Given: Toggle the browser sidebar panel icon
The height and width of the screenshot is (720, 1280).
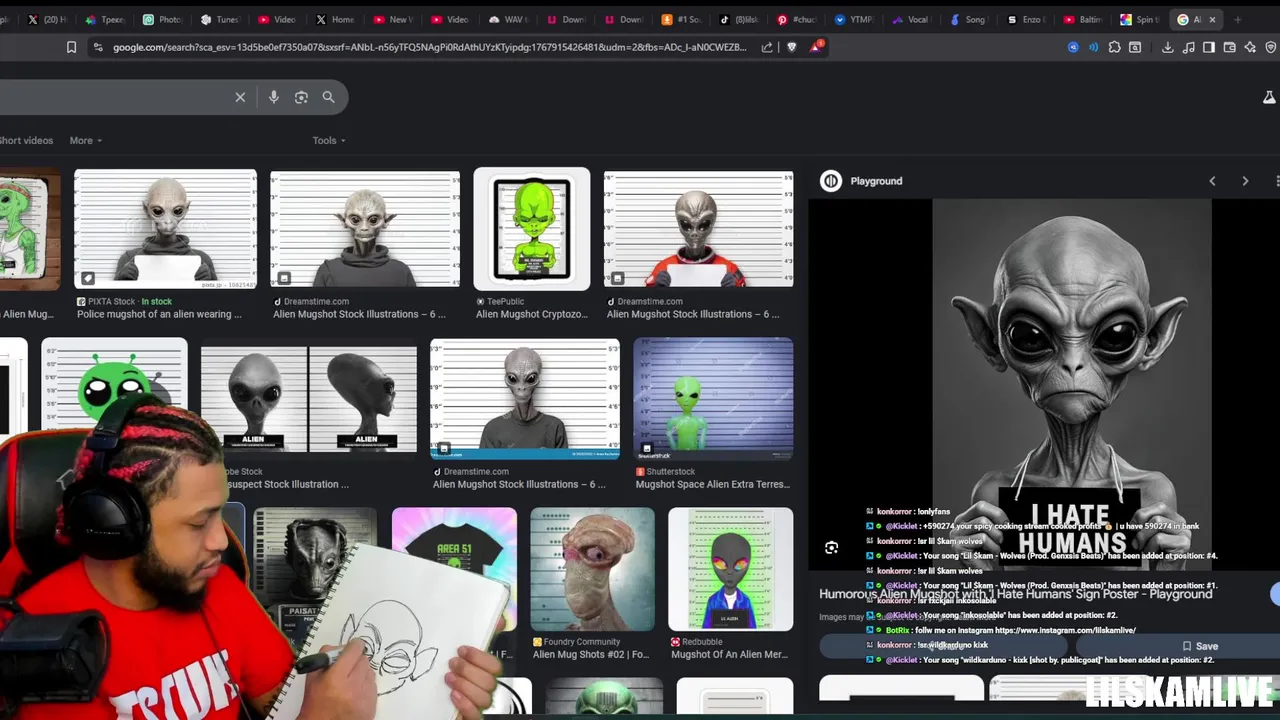Looking at the screenshot, I should 1208,47.
